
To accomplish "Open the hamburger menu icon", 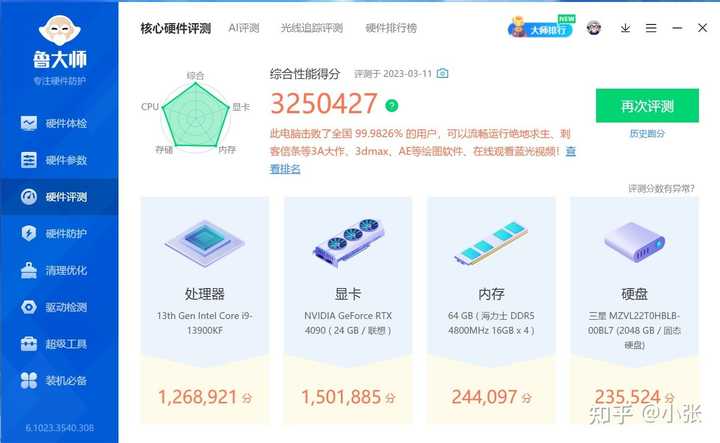I will click(x=651, y=28).
